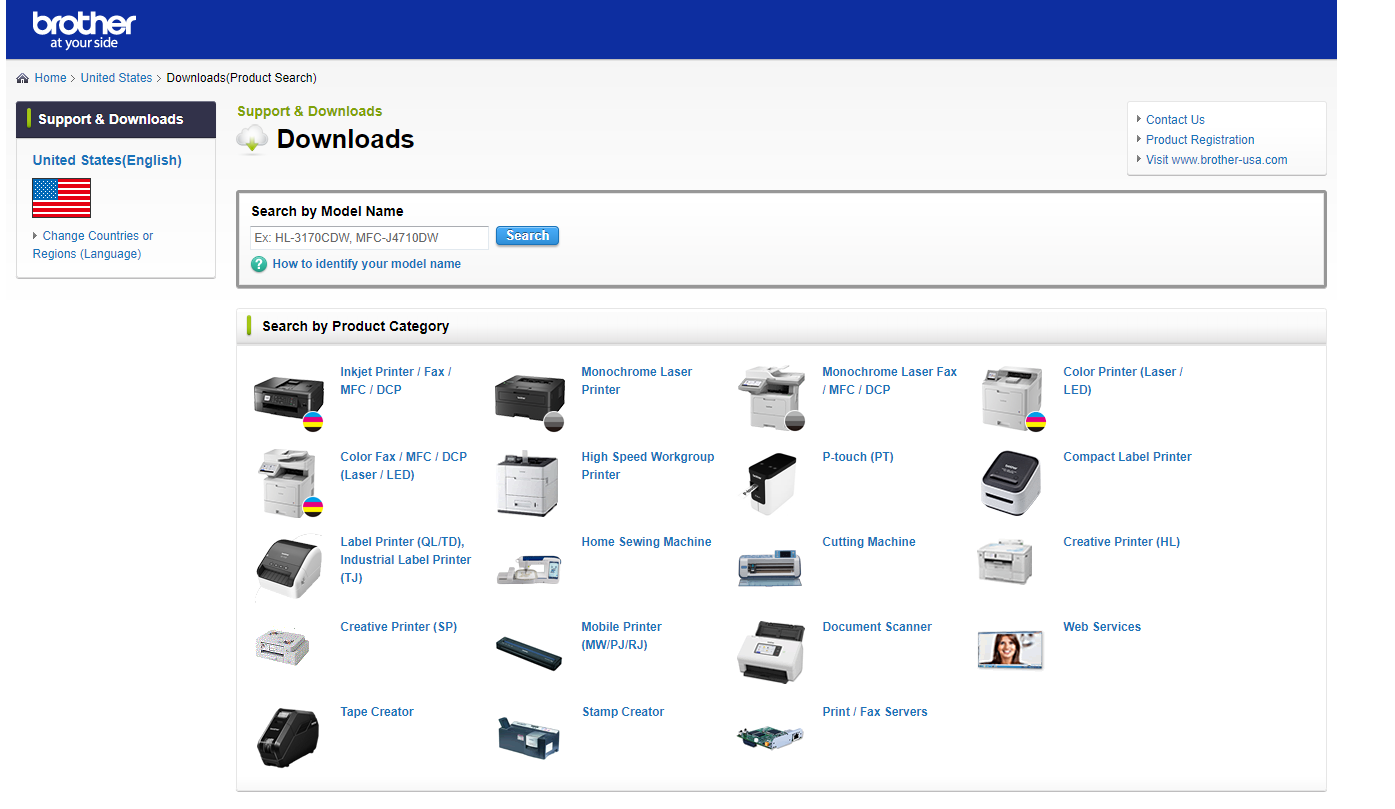Open Color Printer (Laser / LED) link
This screenshot has width=1395, height=809.
click(x=1123, y=381)
